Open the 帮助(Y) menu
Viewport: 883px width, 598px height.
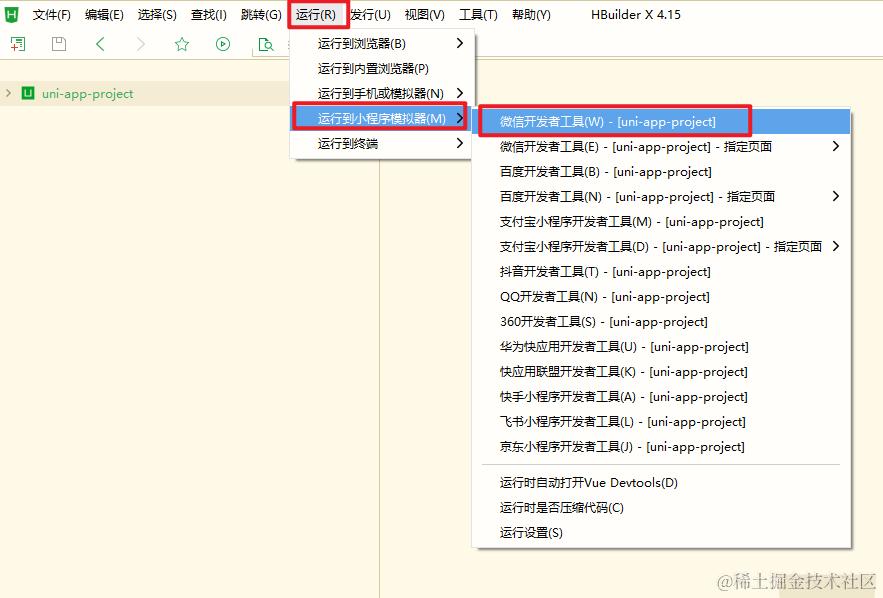pos(531,15)
